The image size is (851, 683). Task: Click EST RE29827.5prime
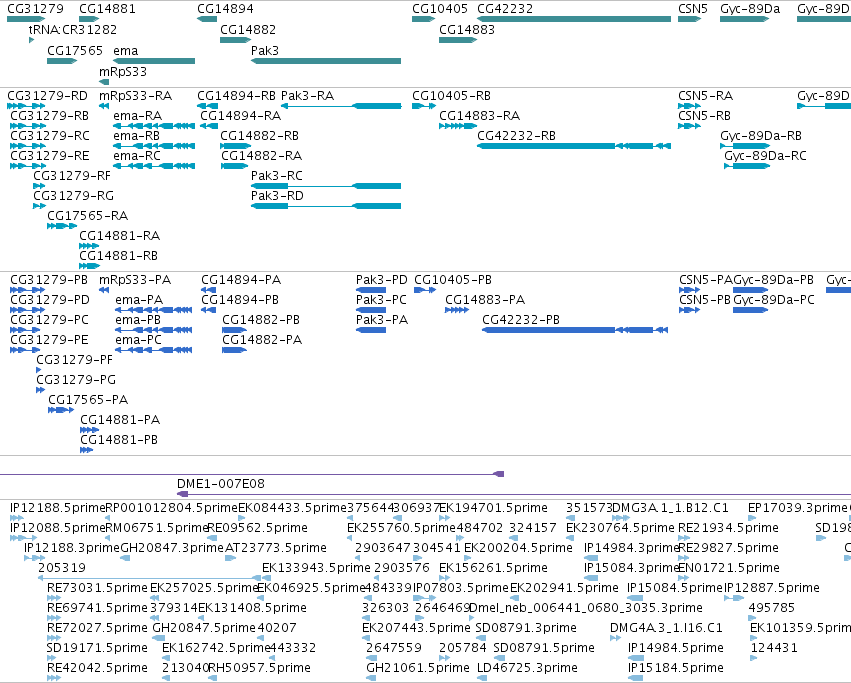728,547
